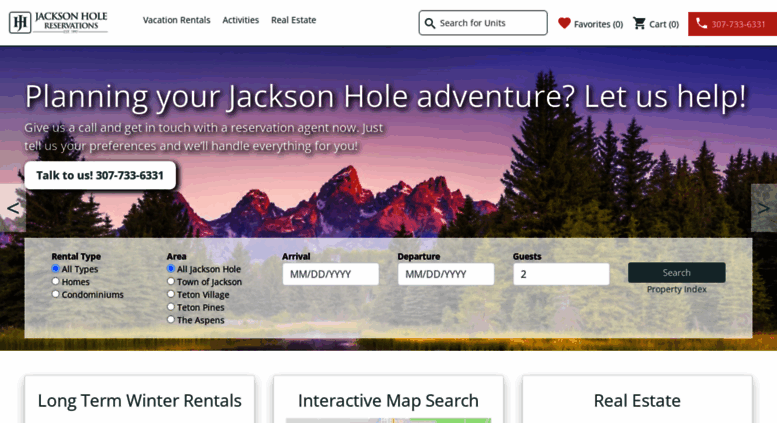
Task: Choose Condominiums rental type
Action: point(56,294)
